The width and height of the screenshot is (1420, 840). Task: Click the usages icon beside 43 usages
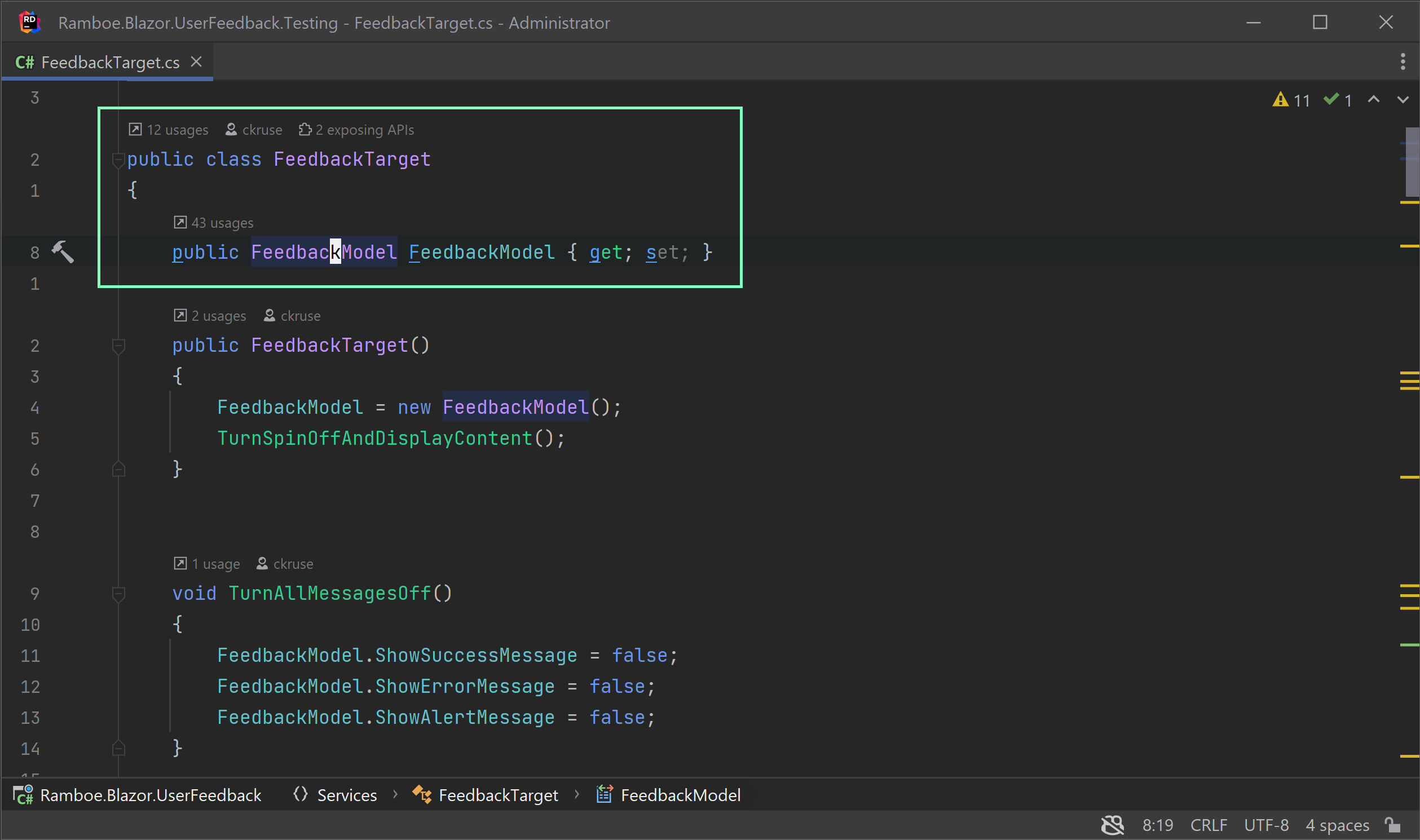point(180,222)
